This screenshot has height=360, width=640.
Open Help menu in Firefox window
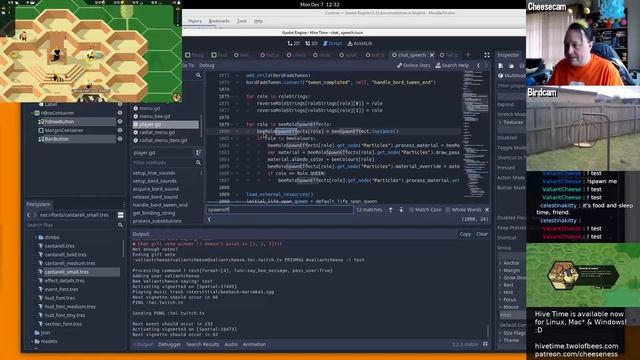pyautogui.click(x=258, y=21)
